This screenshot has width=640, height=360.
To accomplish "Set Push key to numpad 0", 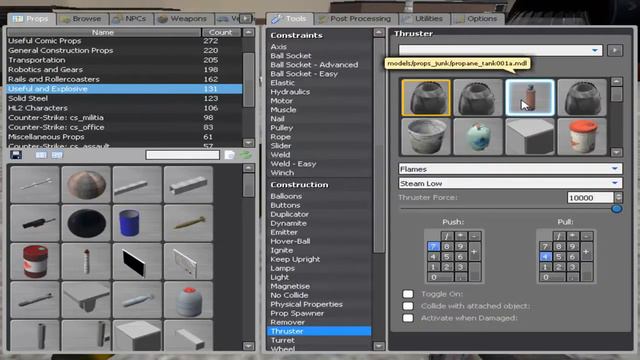I will tap(440, 277).
